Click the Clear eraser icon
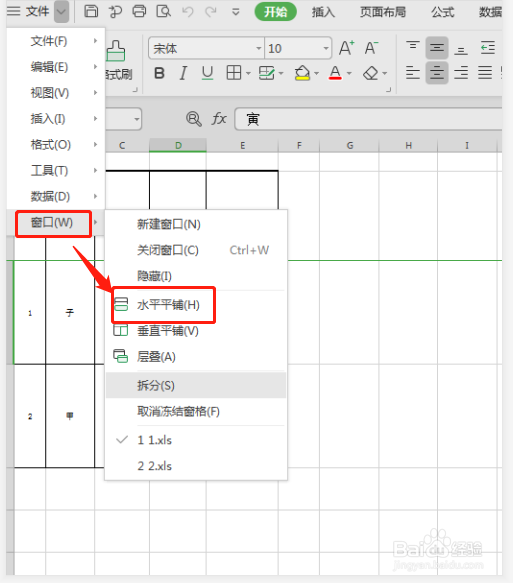The height and width of the screenshot is (583, 513). tap(371, 73)
